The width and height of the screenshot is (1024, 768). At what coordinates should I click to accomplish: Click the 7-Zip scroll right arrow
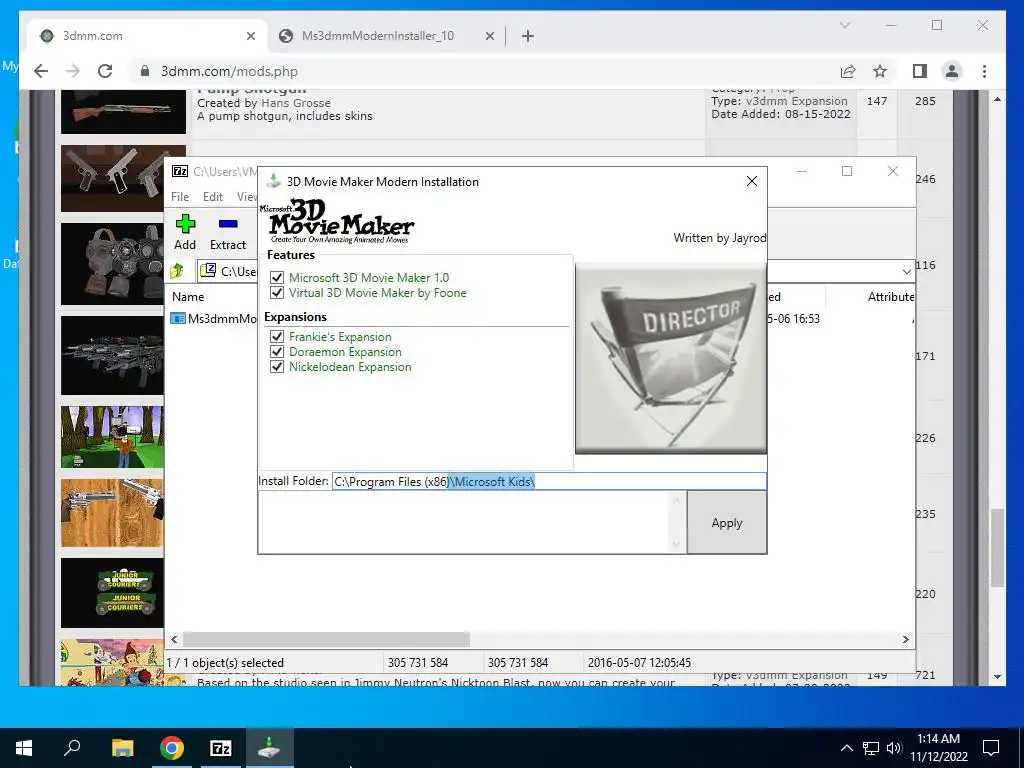(906, 639)
